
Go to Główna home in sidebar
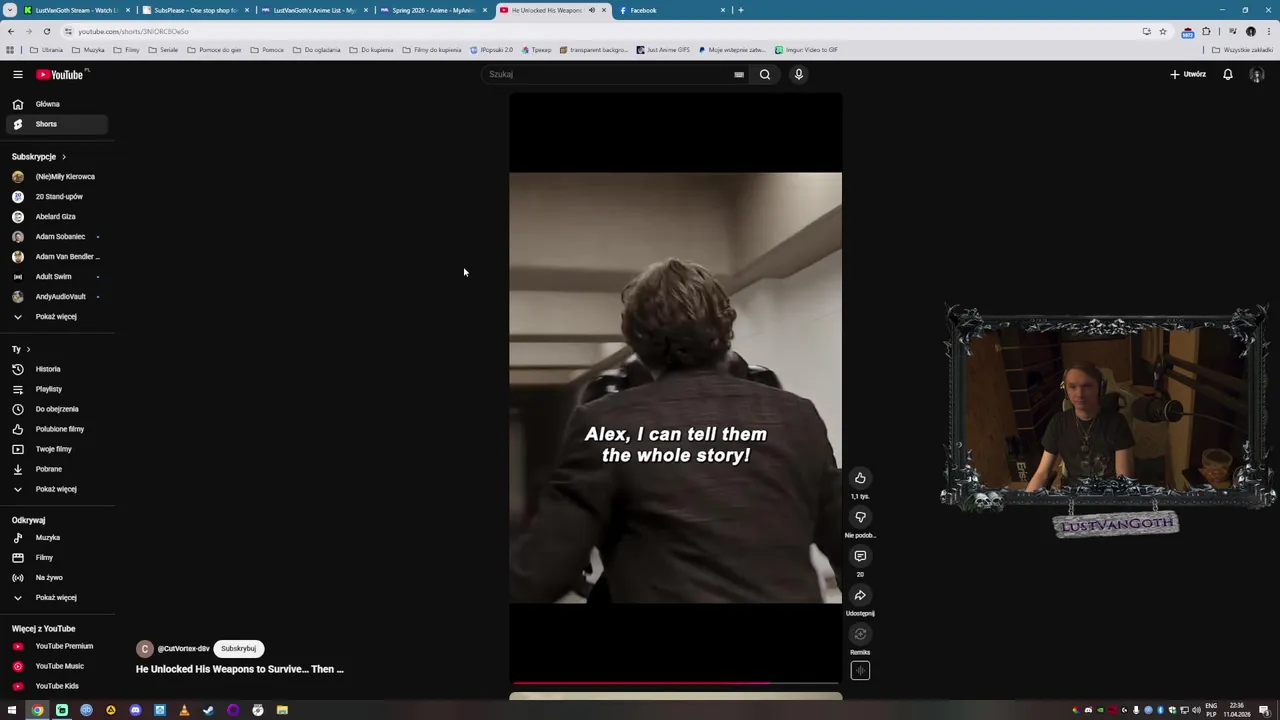pyautogui.click(x=58, y=104)
